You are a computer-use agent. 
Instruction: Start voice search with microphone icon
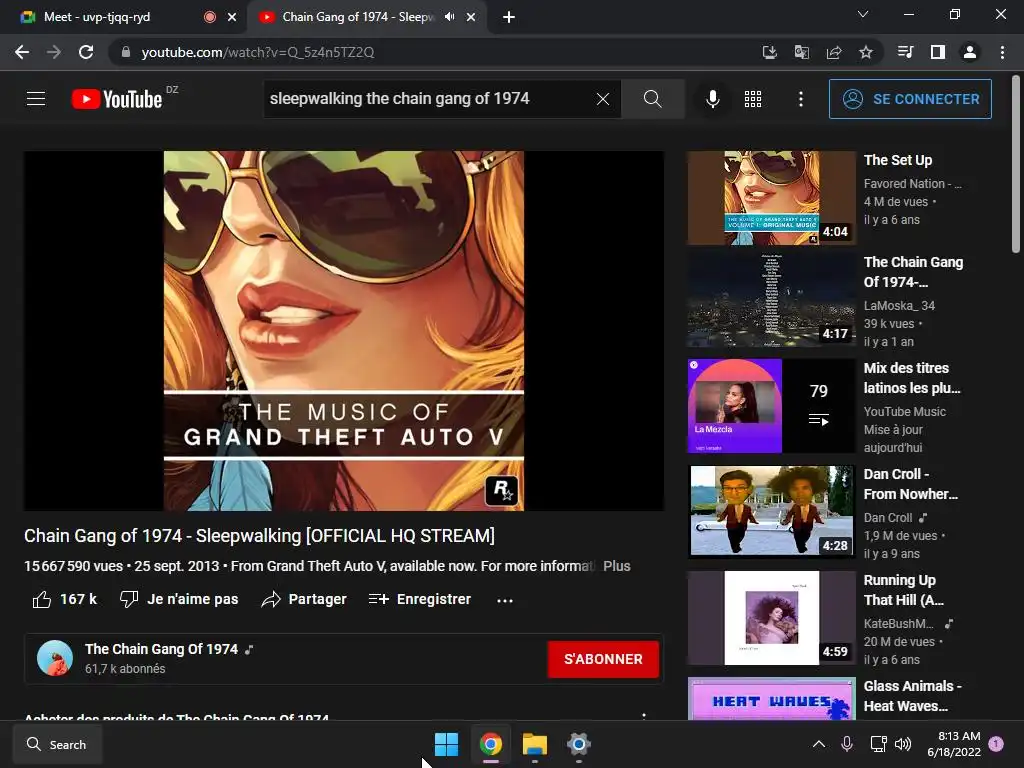[713, 99]
